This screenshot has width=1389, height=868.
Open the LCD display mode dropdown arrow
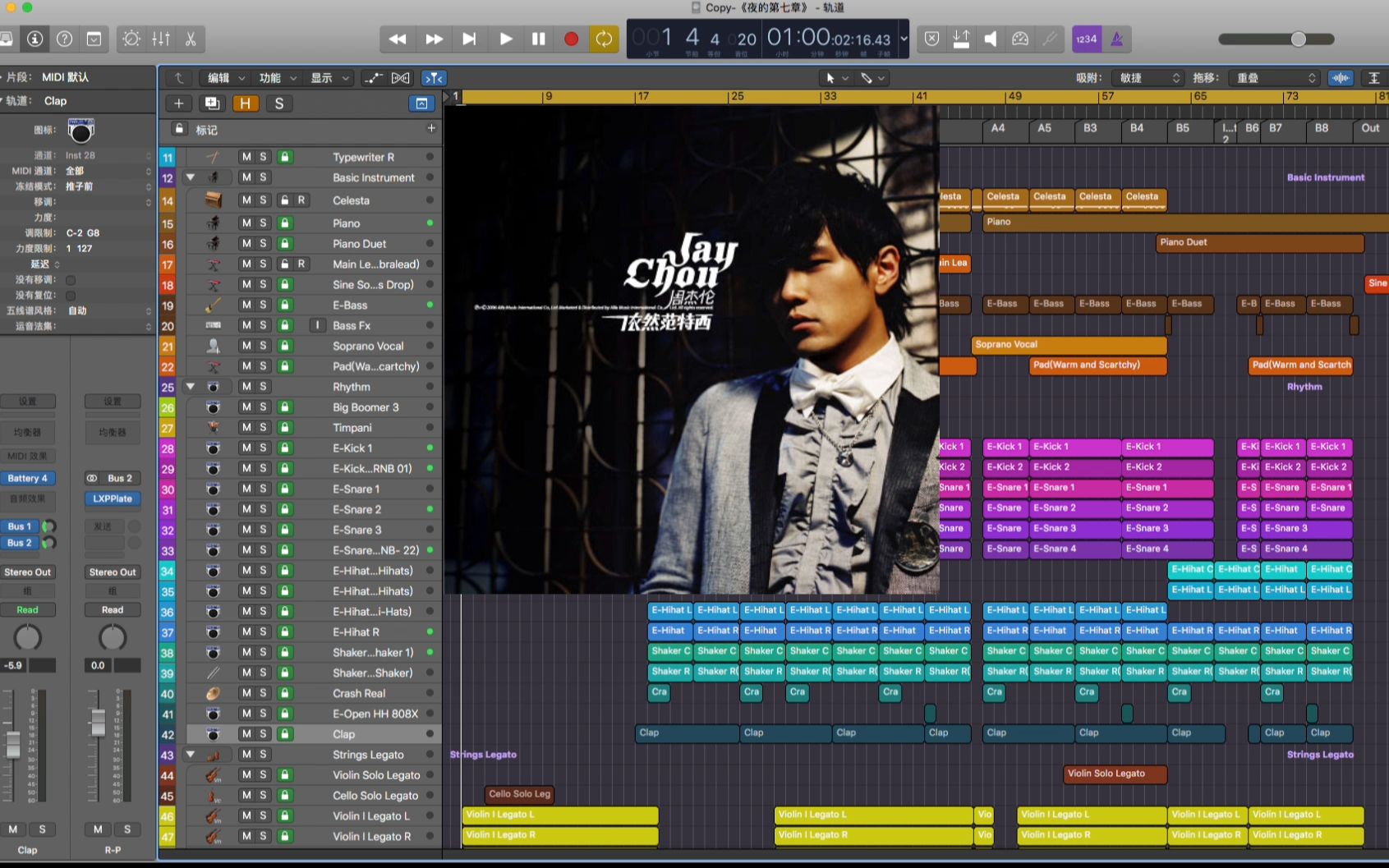tap(904, 39)
